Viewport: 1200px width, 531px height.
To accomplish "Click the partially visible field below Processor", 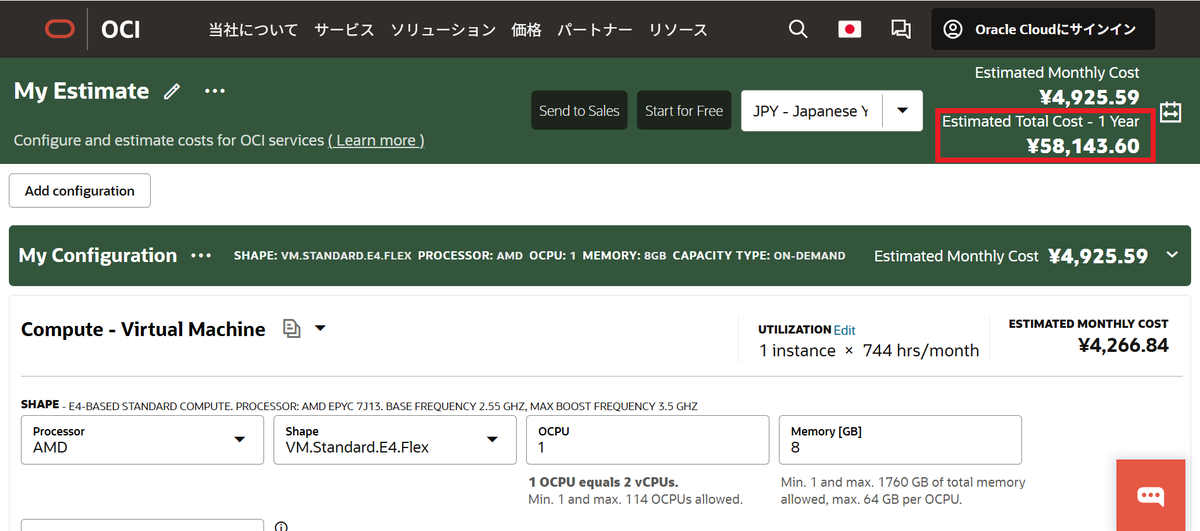I will tap(142, 525).
